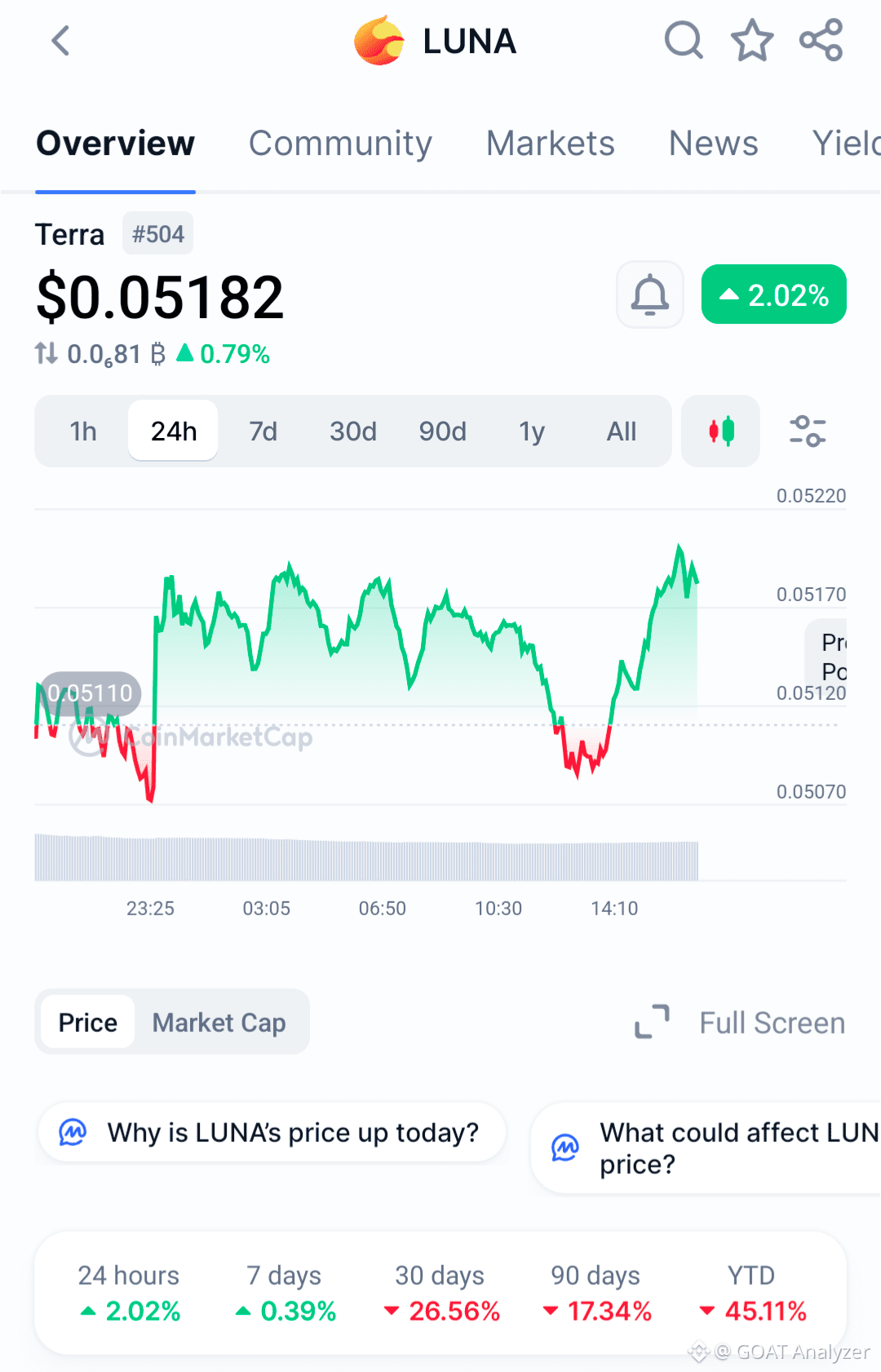Screen dimensions: 881x1372
Task: Select the All timeframe
Action: (622, 431)
